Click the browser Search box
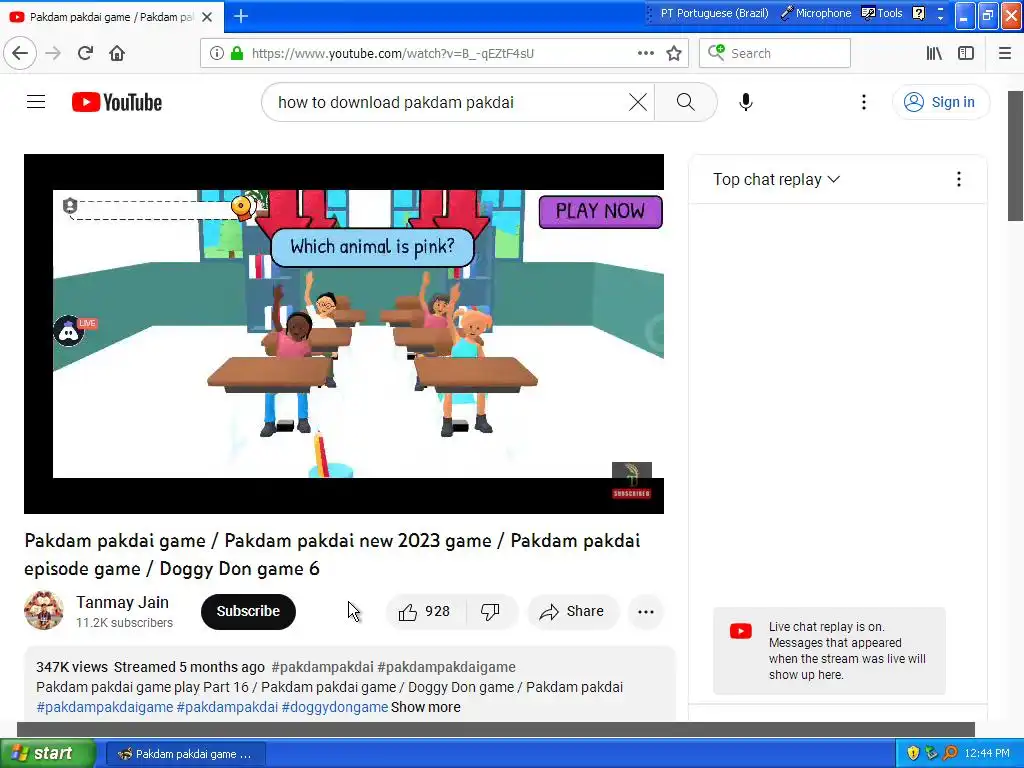The image size is (1024, 768). tap(775, 53)
